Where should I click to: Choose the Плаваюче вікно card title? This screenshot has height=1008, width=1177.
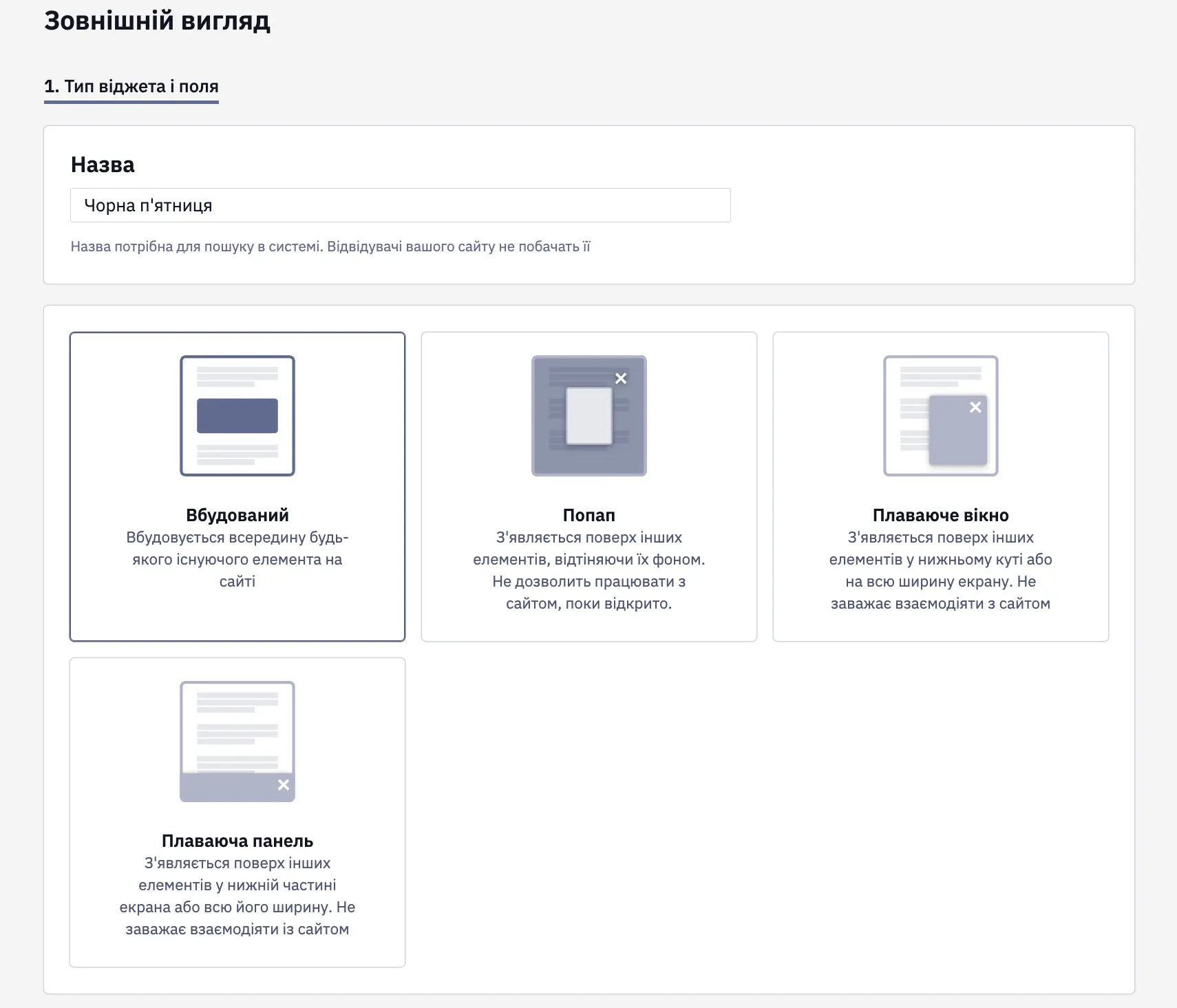tap(941, 515)
